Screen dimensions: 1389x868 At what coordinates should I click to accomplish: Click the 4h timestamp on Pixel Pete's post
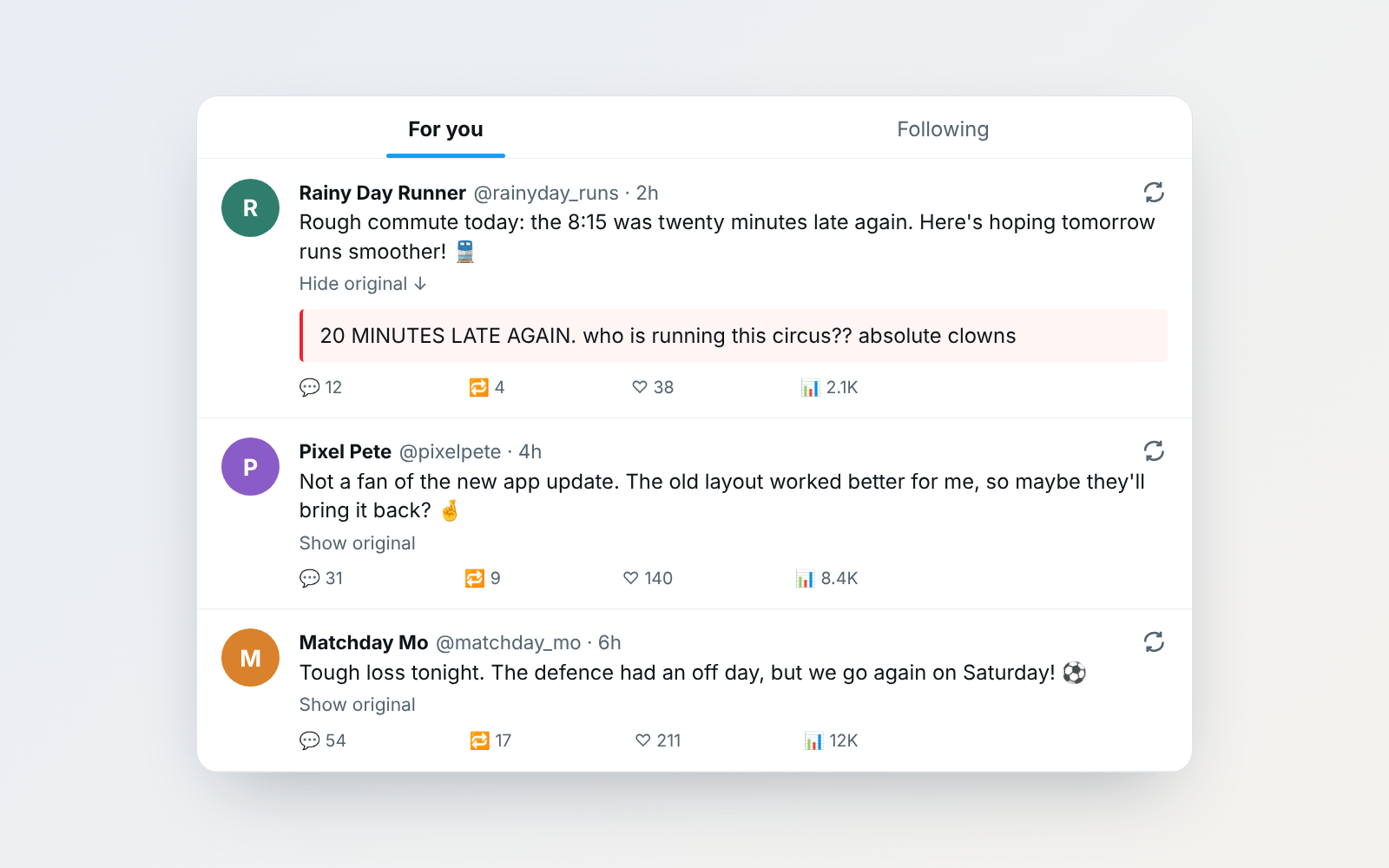pyautogui.click(x=530, y=451)
